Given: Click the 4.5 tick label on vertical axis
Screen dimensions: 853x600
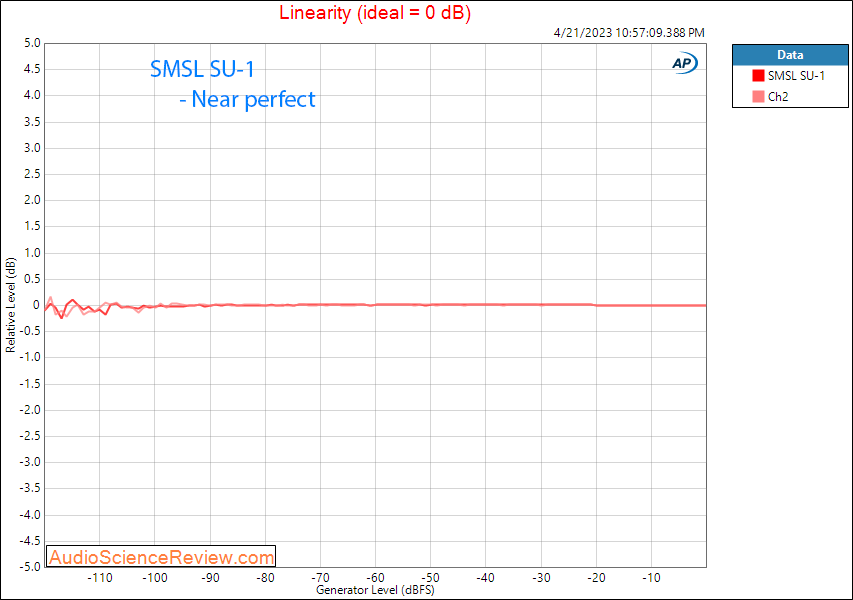Looking at the screenshot, I should tap(32, 69).
